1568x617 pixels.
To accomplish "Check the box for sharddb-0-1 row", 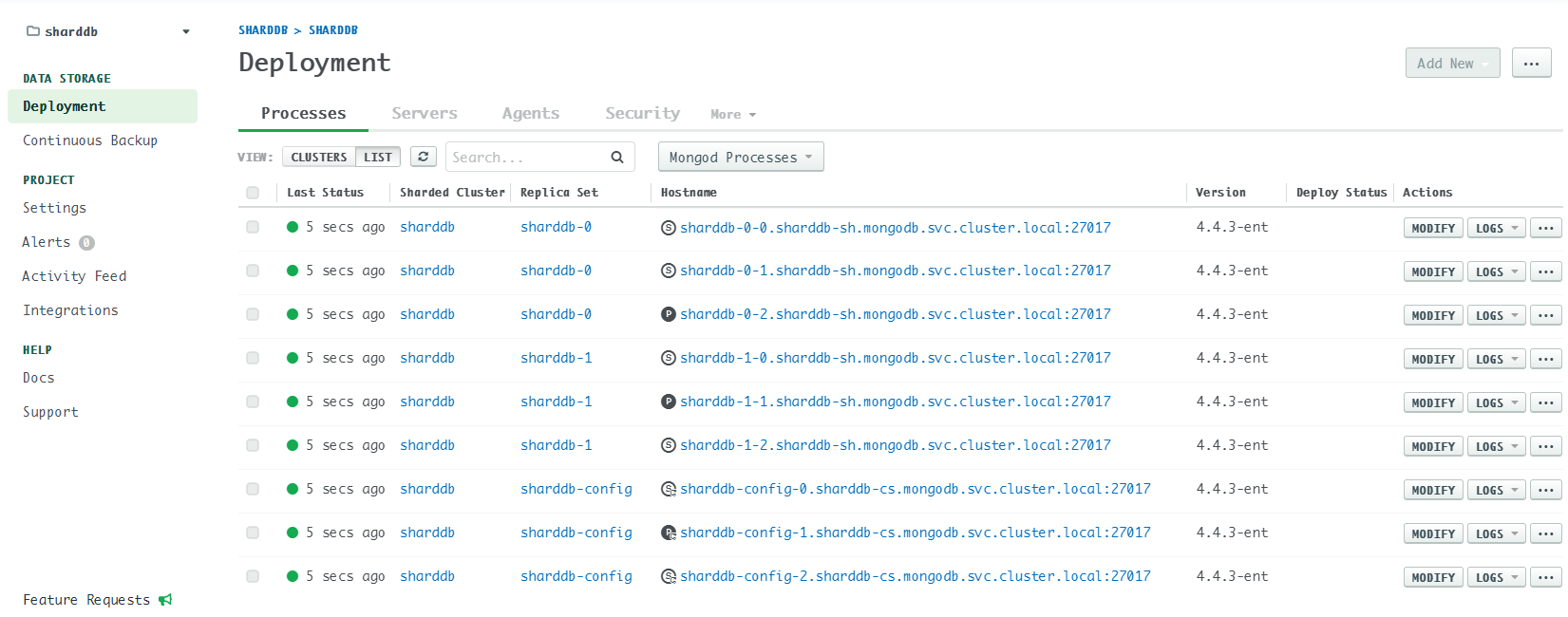I will [x=253, y=271].
